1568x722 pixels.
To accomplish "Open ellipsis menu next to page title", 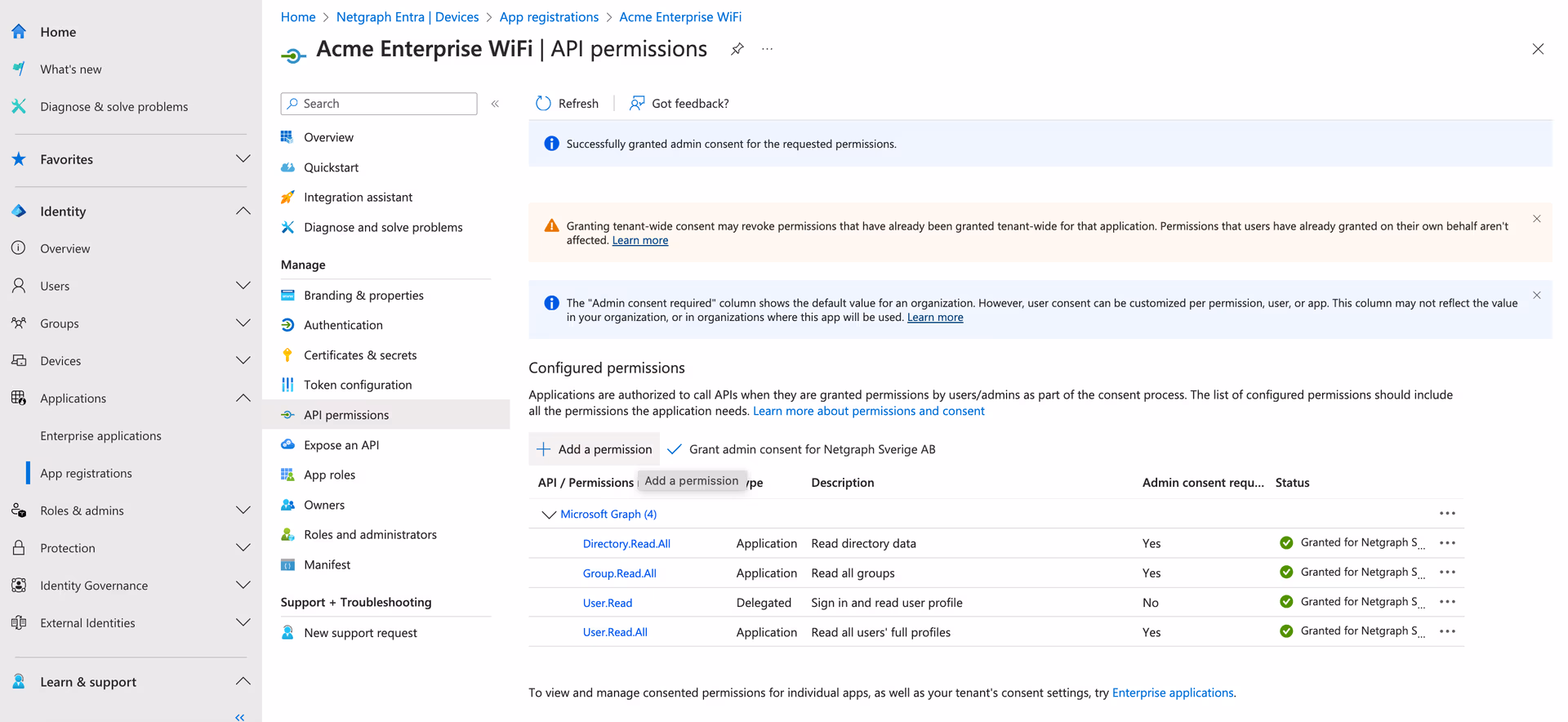I will 767,49.
